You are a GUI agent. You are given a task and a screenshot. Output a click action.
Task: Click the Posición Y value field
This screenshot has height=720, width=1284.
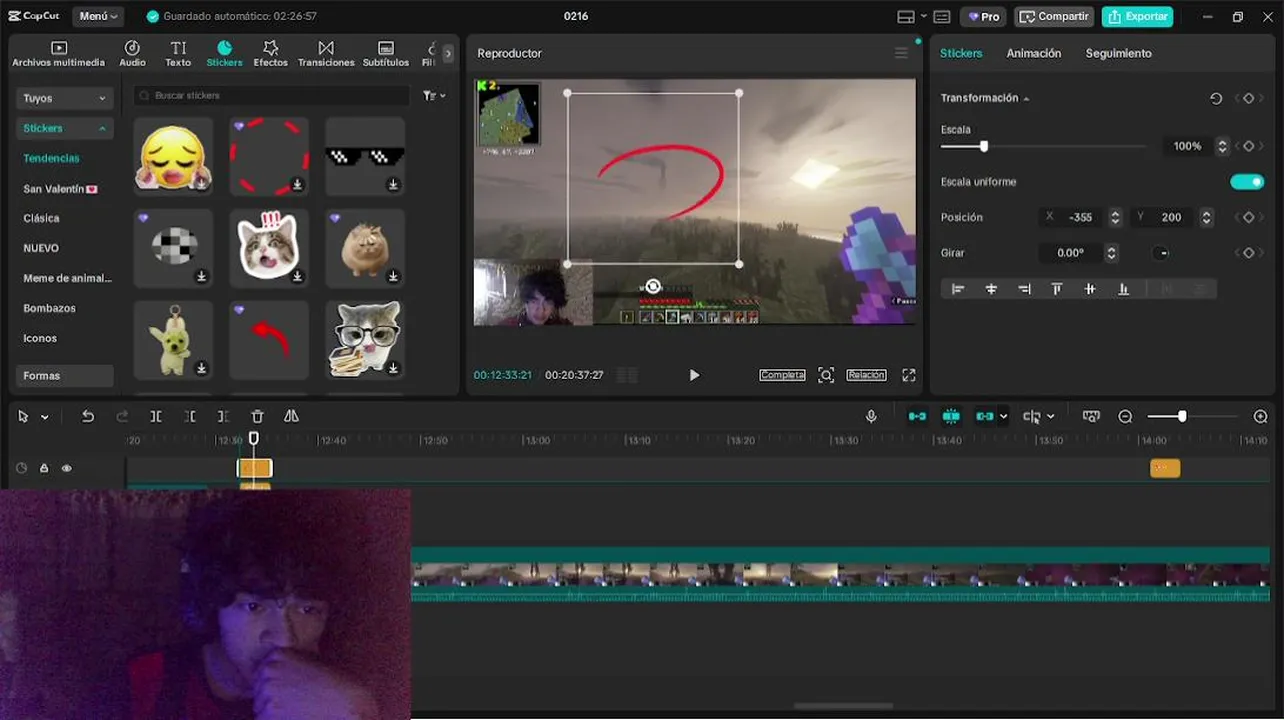point(1173,217)
